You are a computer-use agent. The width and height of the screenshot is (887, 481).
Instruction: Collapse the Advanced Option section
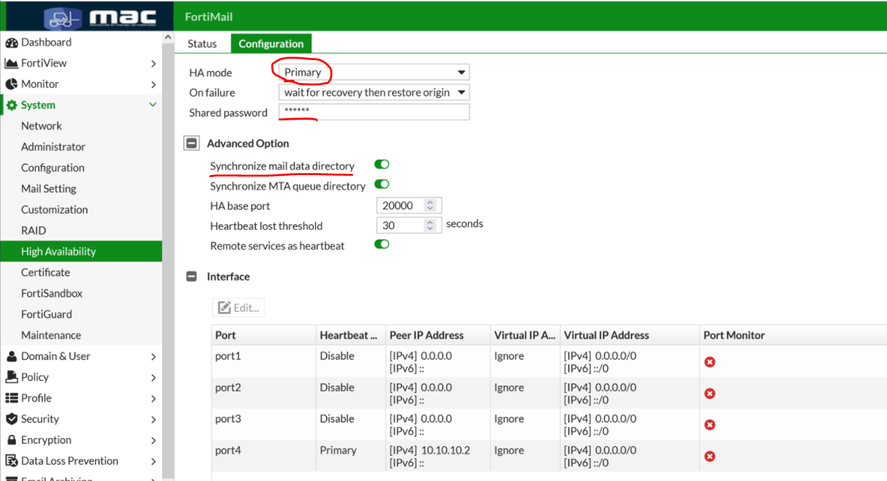(x=192, y=143)
